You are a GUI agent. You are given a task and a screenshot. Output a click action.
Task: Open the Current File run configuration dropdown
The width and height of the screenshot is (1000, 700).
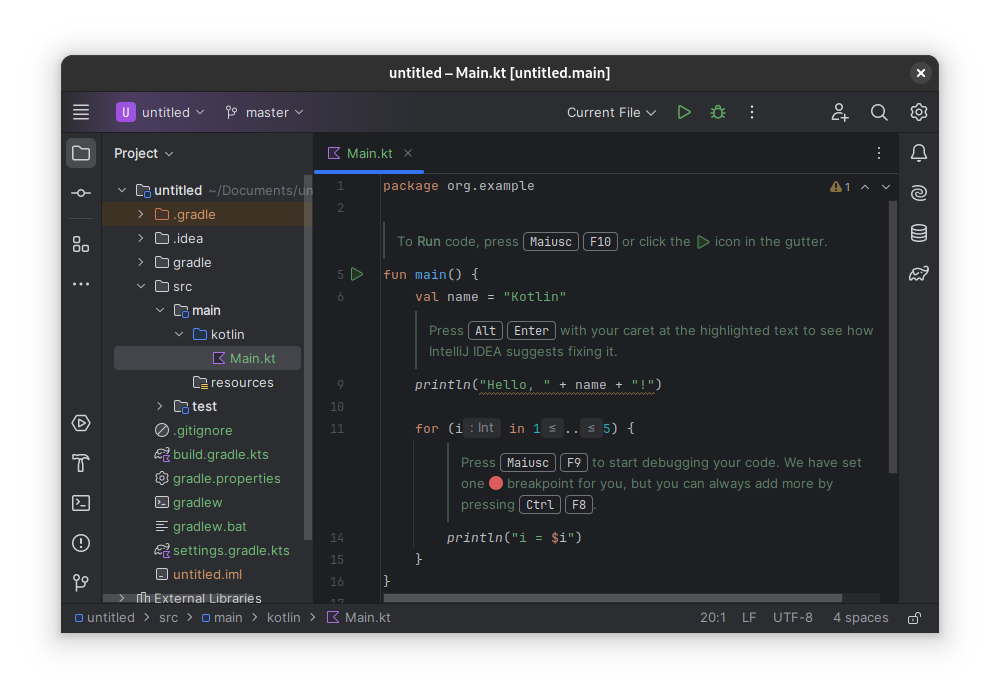[611, 112]
